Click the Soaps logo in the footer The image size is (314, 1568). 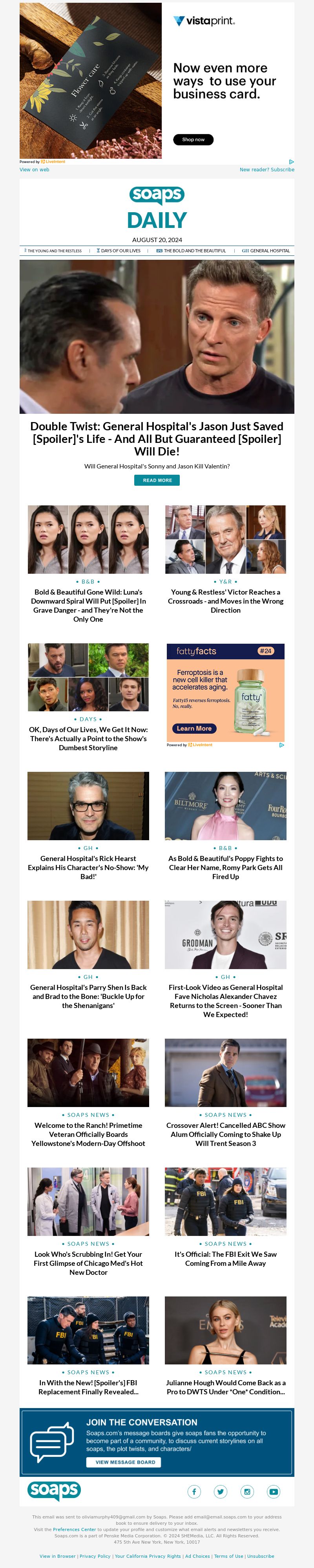point(54,1491)
